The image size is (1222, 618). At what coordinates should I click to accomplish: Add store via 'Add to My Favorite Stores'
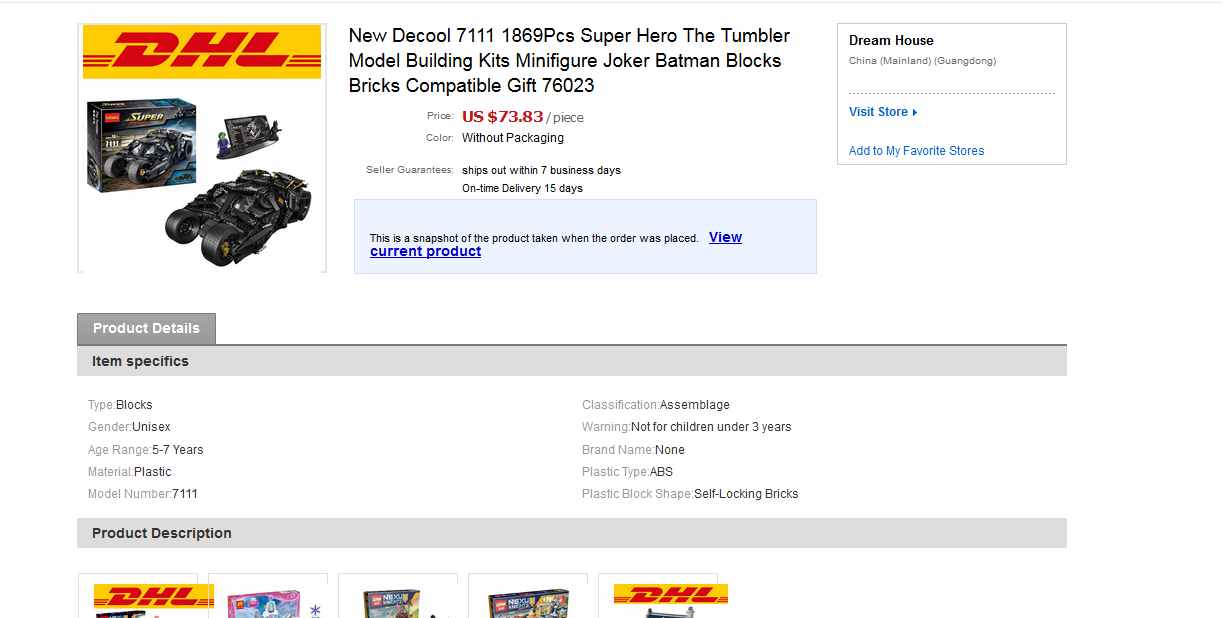click(916, 151)
